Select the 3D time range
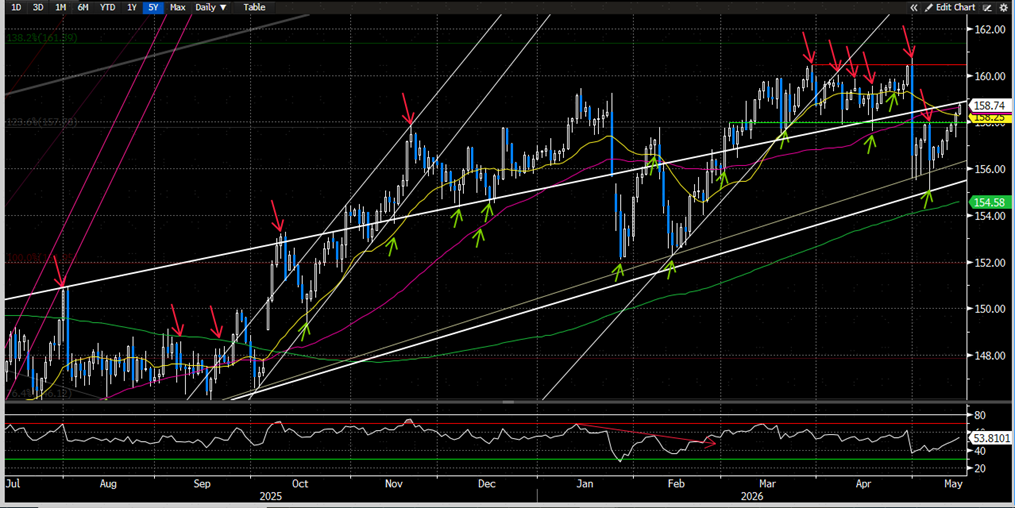This screenshot has height=508, width=1015. pos(38,7)
